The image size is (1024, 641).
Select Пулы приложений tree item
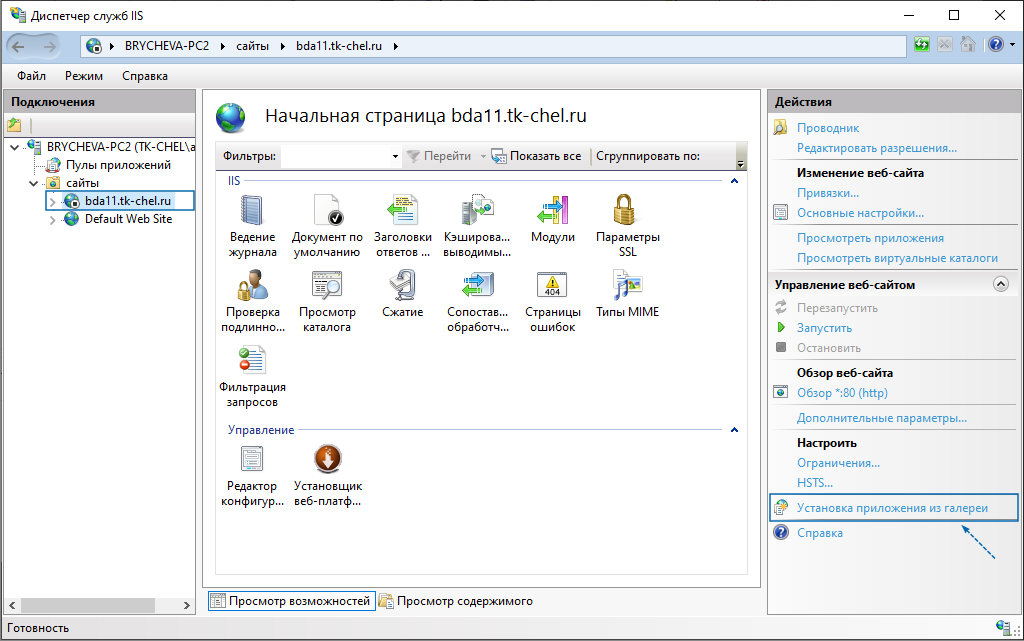coord(118,165)
